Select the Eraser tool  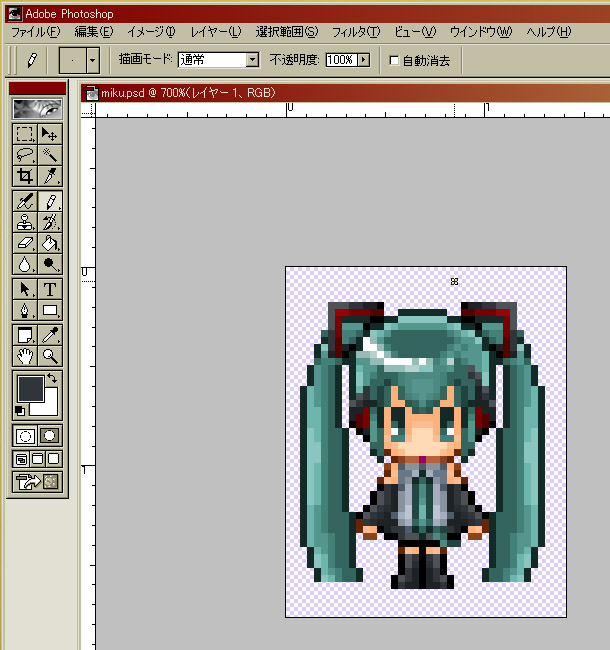[25, 243]
